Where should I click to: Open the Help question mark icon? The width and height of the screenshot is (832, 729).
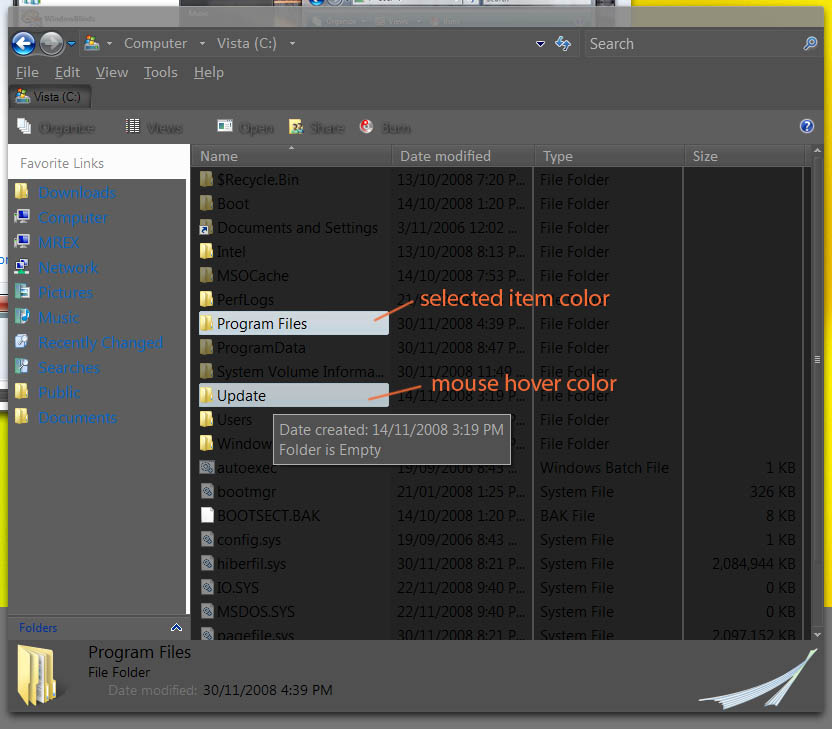click(807, 127)
